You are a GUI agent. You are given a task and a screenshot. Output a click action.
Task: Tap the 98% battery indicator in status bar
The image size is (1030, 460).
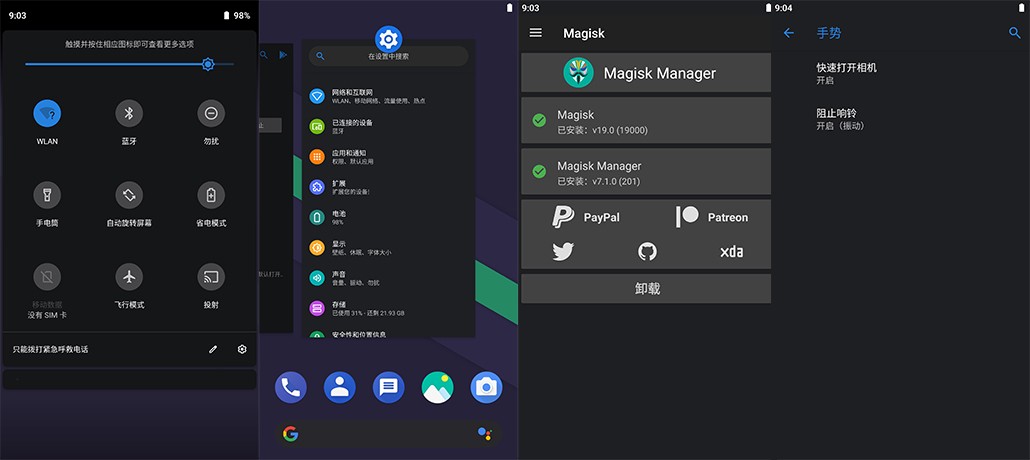point(236,15)
